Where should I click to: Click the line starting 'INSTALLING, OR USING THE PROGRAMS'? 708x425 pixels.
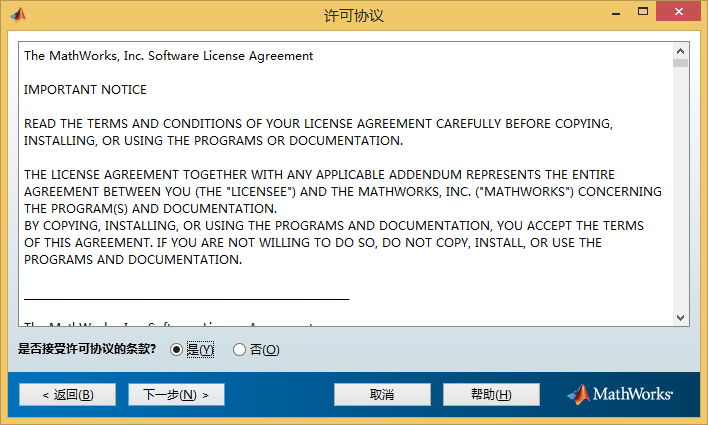coord(213,141)
